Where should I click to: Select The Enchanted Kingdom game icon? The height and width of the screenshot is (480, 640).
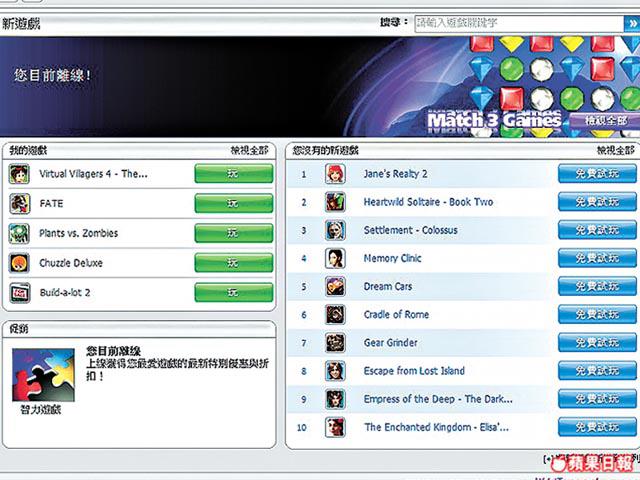pyautogui.click(x=335, y=427)
